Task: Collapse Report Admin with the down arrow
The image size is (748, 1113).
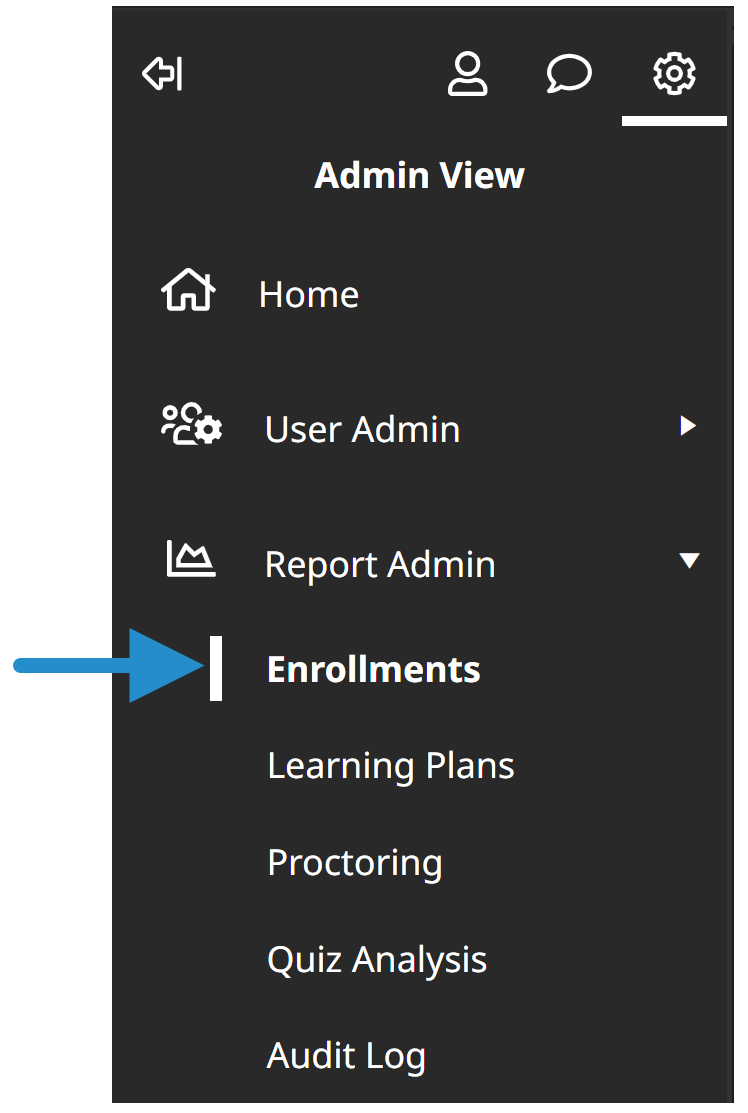Action: click(x=689, y=561)
